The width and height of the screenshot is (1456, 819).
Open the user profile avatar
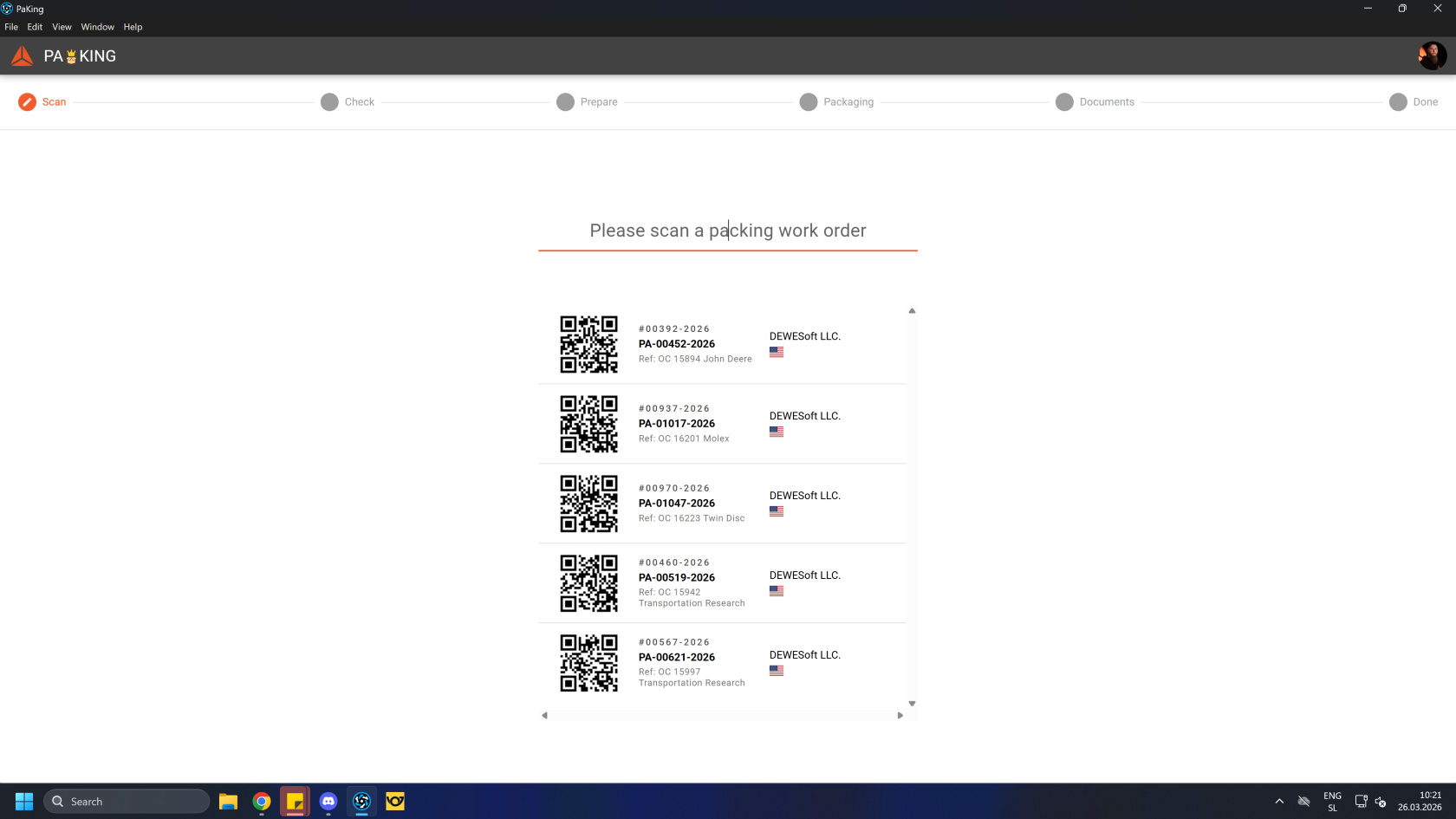tap(1432, 56)
